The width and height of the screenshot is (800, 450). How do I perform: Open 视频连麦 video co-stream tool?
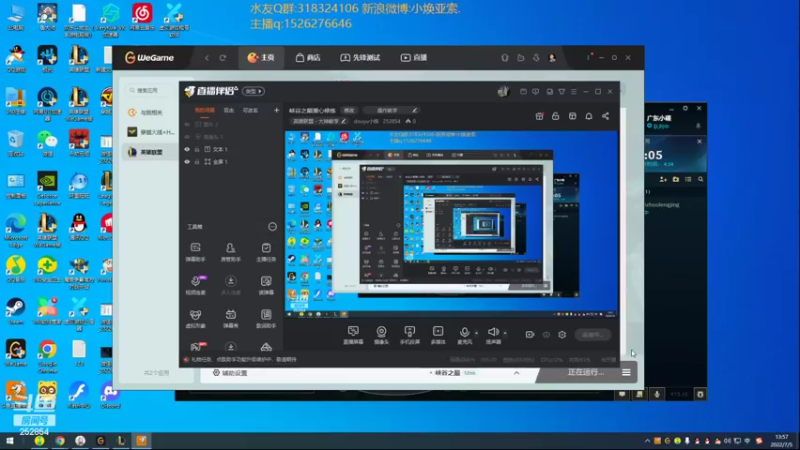(x=195, y=285)
